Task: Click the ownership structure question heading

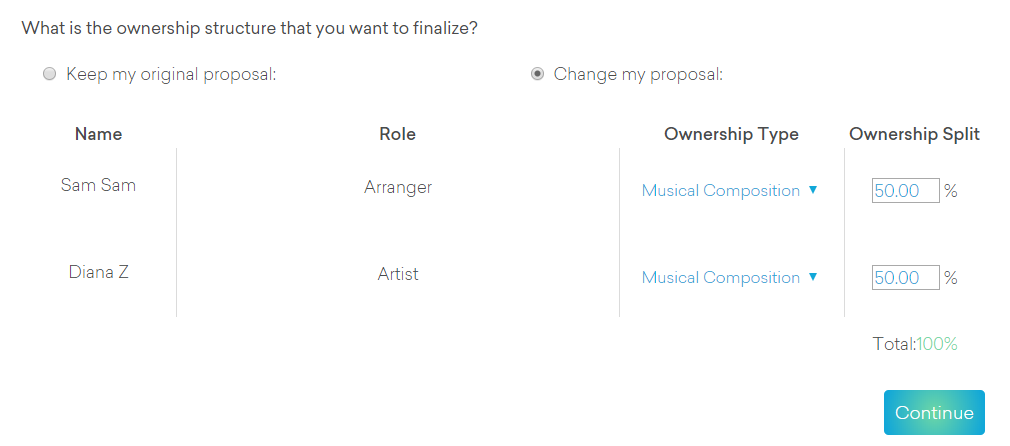Action: 249,28
